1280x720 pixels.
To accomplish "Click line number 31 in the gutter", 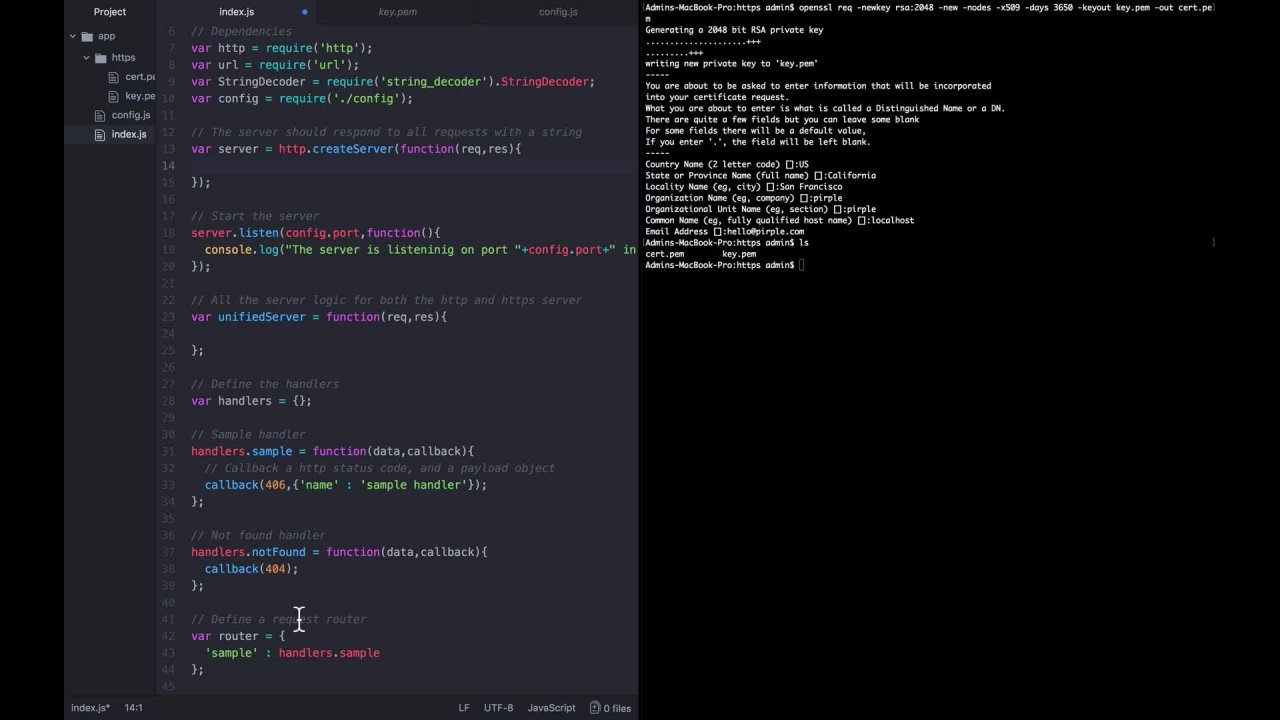I will coord(169,451).
